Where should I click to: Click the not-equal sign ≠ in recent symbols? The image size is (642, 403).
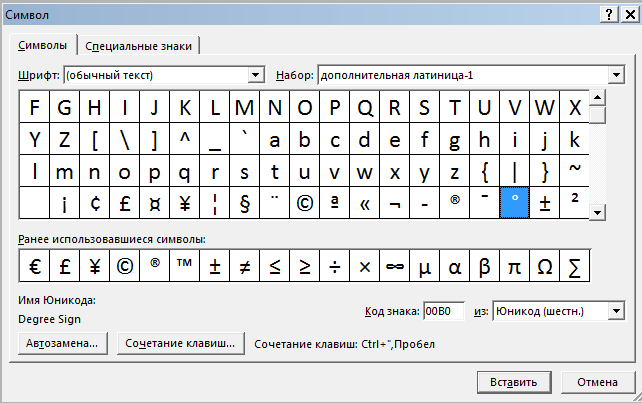click(245, 267)
